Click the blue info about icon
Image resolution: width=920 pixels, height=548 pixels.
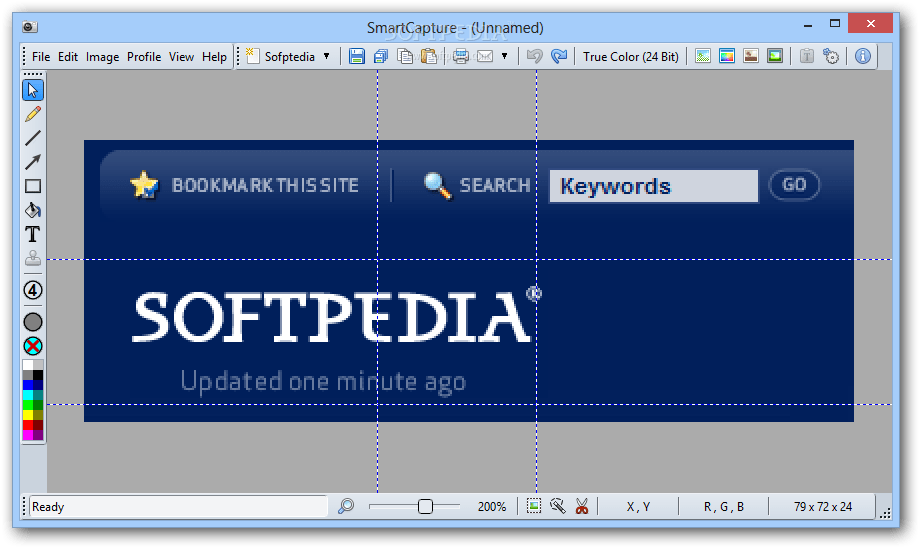click(x=862, y=56)
